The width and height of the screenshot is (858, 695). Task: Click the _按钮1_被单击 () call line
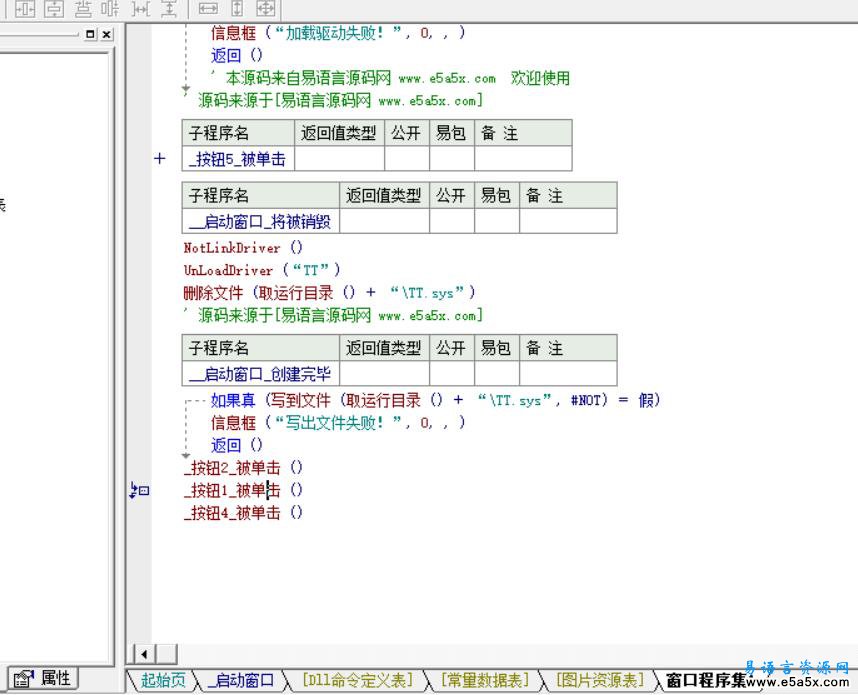coord(243,490)
